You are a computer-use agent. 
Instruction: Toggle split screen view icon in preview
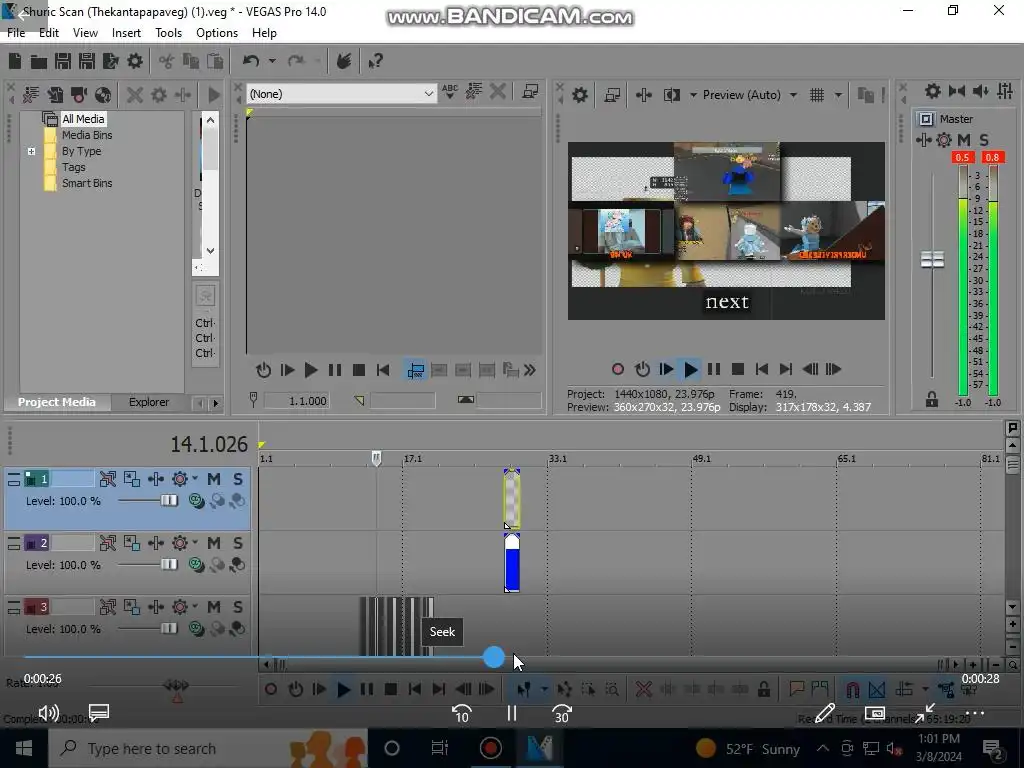coord(671,95)
